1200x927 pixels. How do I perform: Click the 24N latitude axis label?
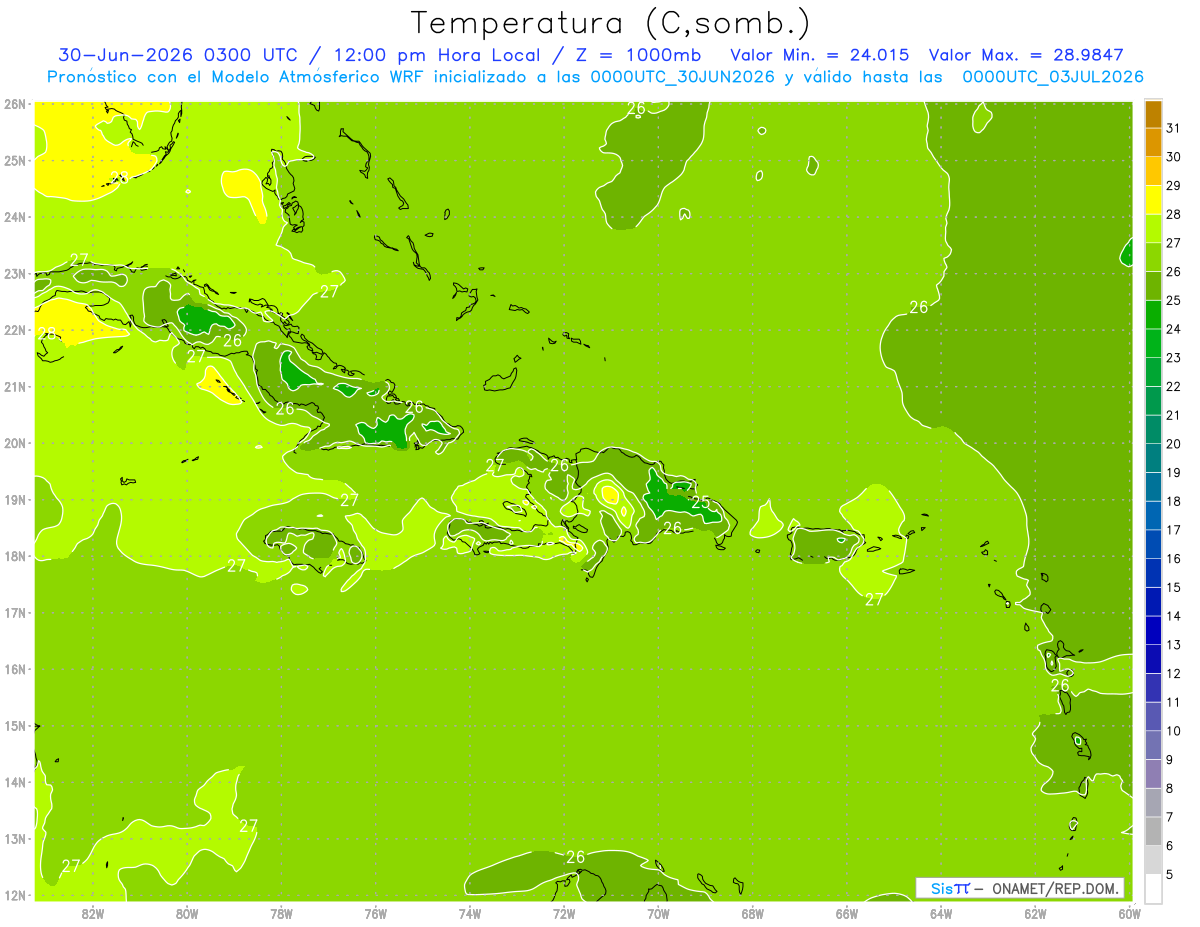click(x=15, y=217)
